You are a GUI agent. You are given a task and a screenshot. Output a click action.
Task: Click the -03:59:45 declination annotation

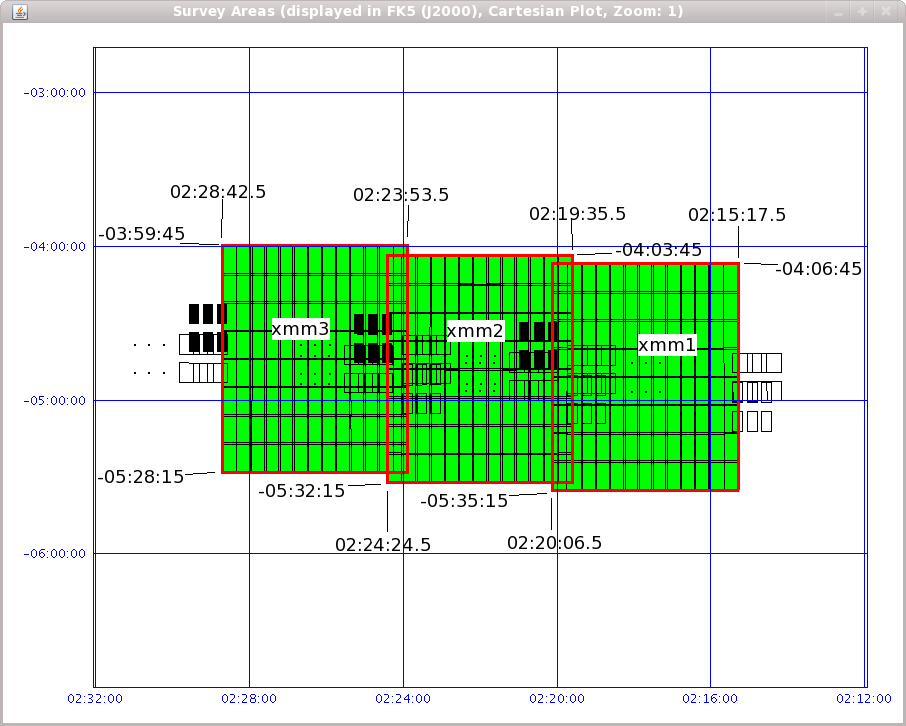point(141,235)
